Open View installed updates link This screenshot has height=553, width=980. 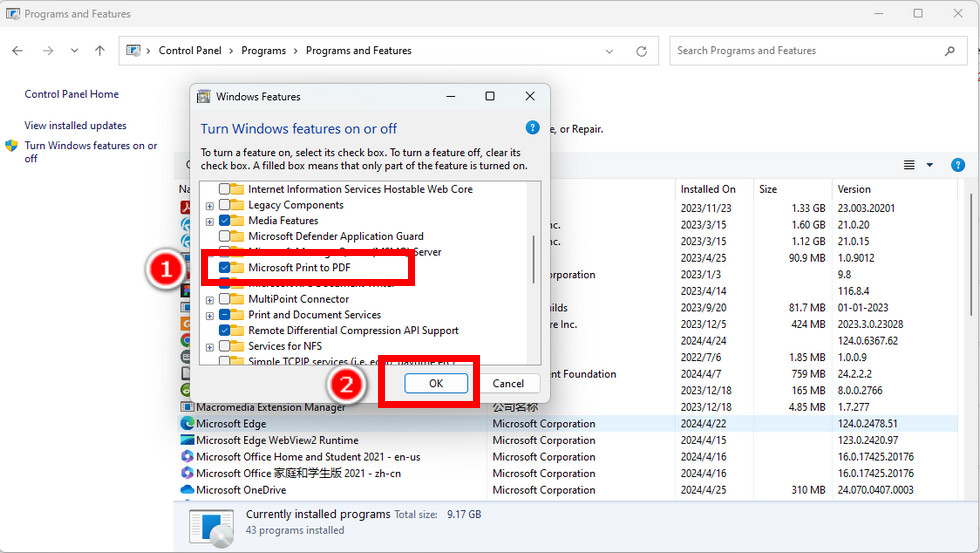pos(75,125)
